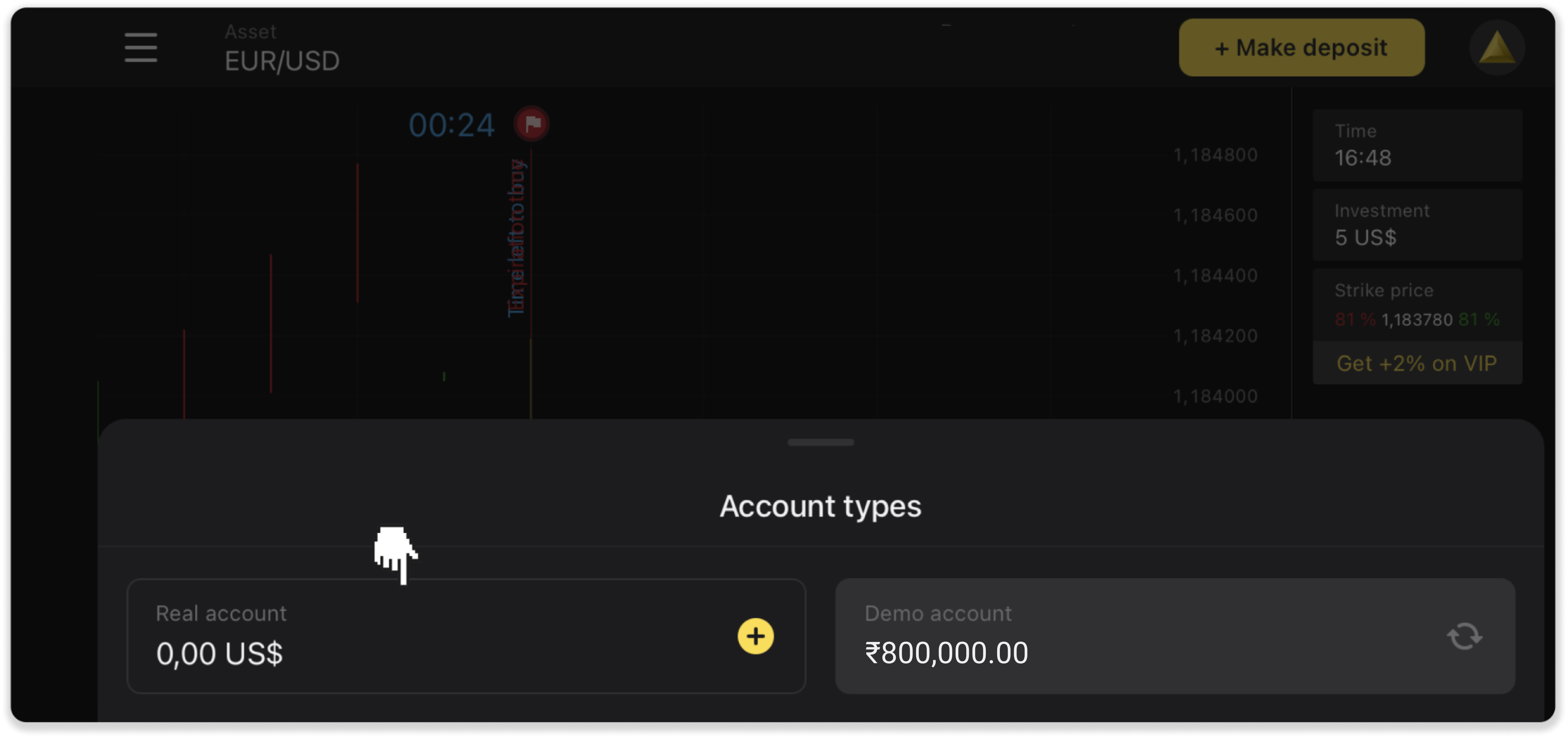Click the Account types sheet drag handle
The image size is (1568, 738).
(x=820, y=442)
